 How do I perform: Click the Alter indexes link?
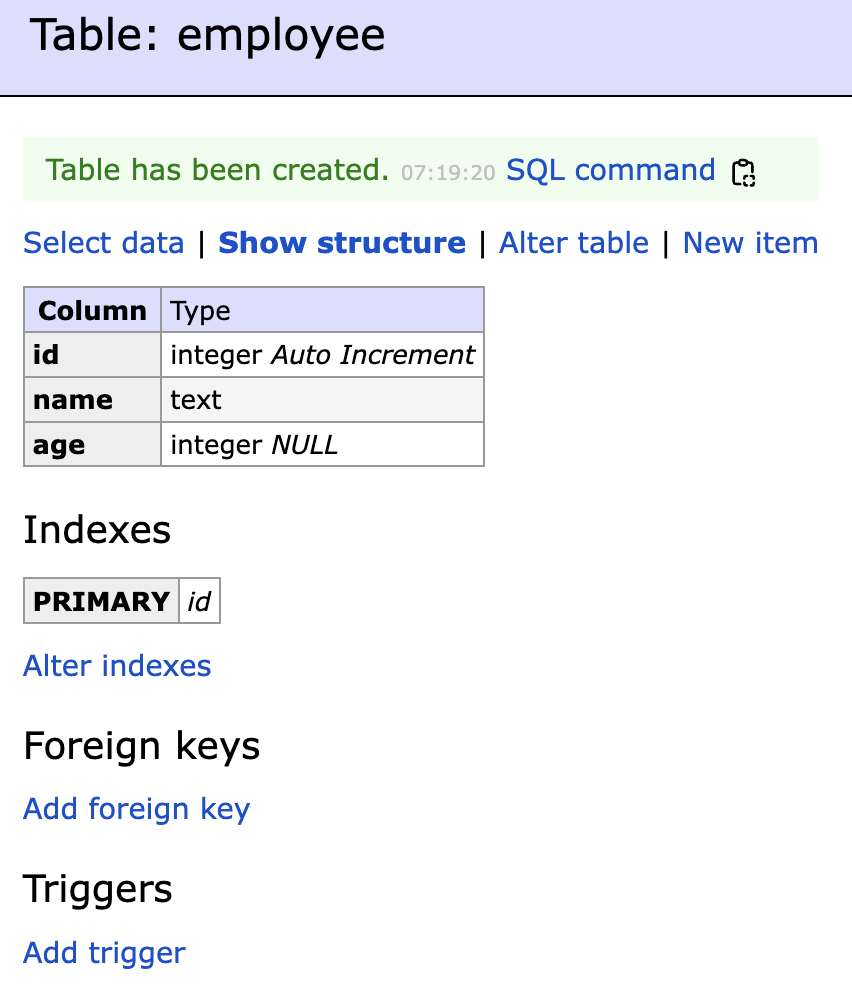coord(117,666)
